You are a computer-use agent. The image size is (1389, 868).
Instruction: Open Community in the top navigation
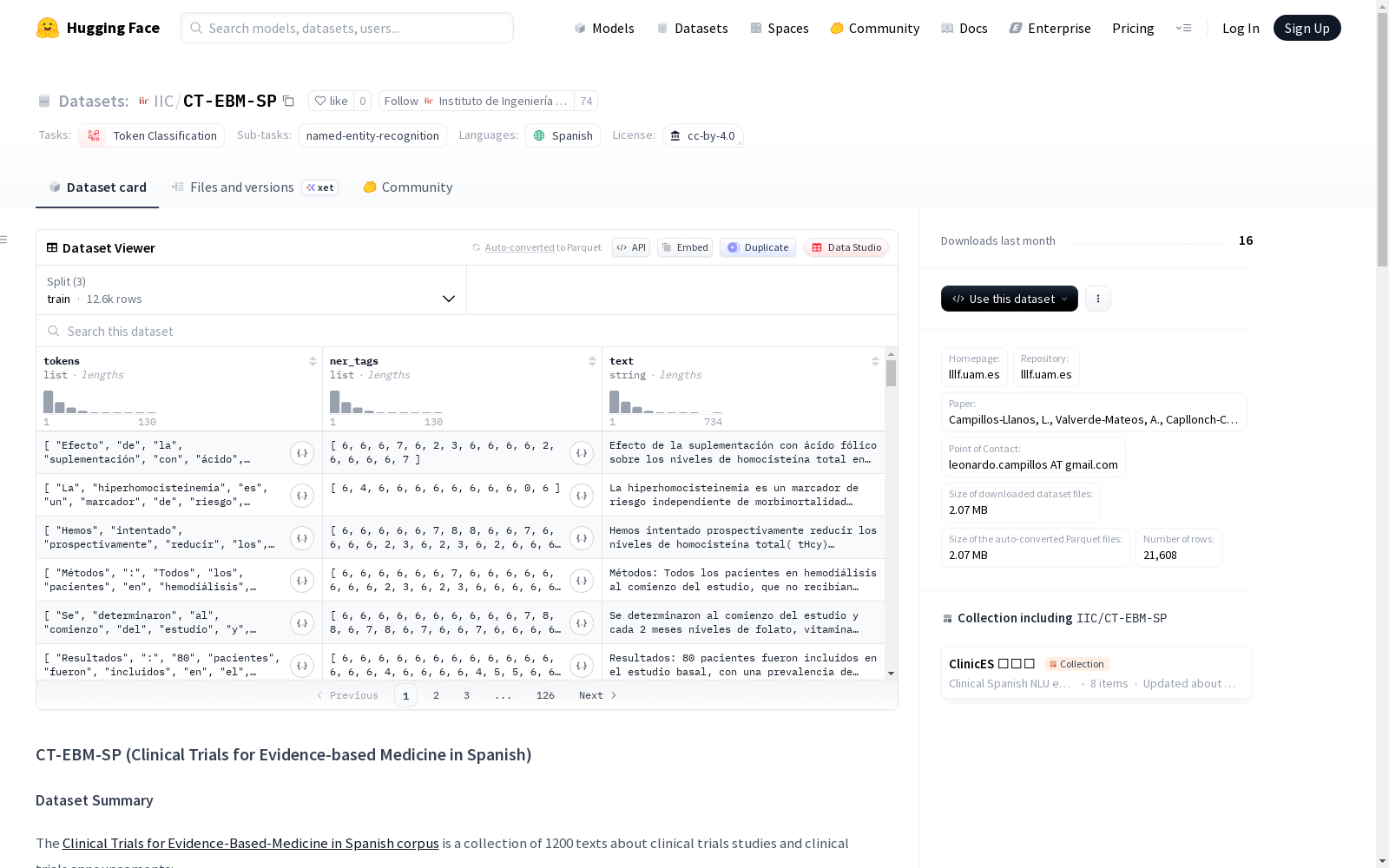pyautogui.click(x=875, y=28)
